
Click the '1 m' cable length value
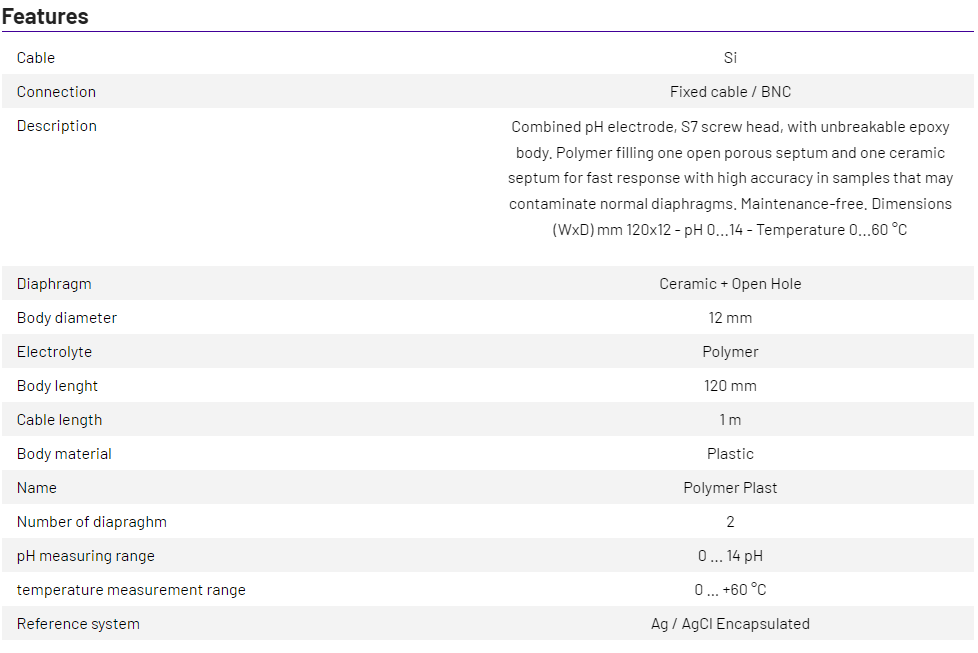(730, 420)
